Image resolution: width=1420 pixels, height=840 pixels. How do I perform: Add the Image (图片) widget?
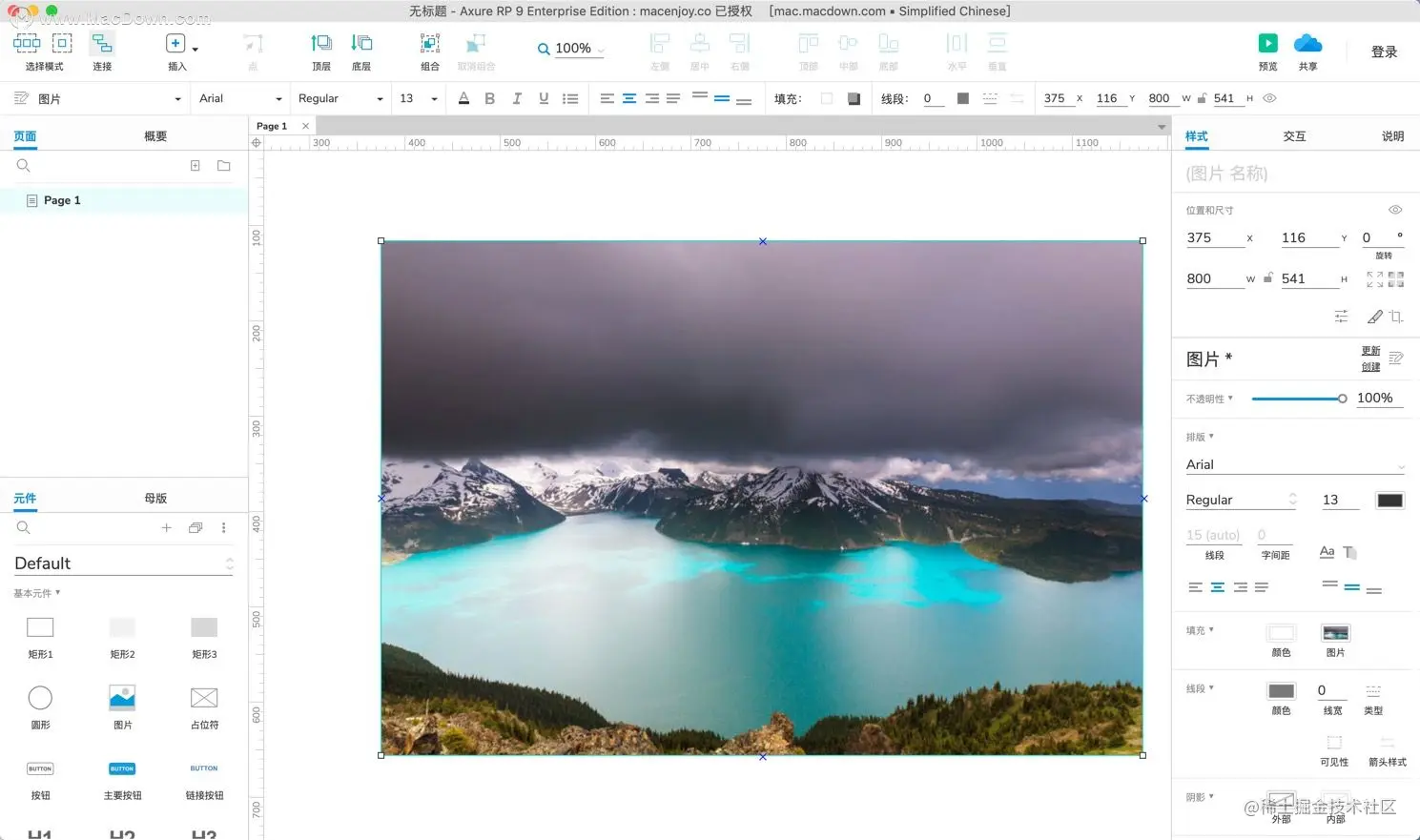click(x=122, y=707)
